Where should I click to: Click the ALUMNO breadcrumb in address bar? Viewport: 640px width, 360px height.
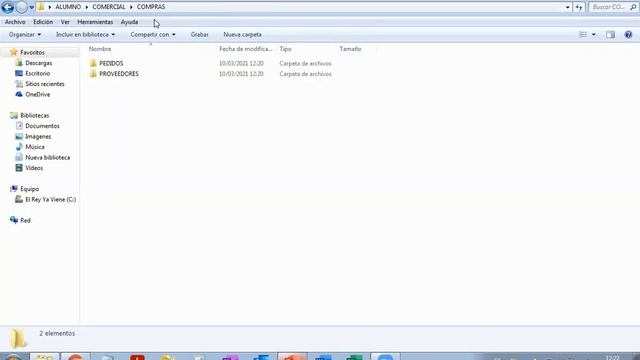point(68,7)
